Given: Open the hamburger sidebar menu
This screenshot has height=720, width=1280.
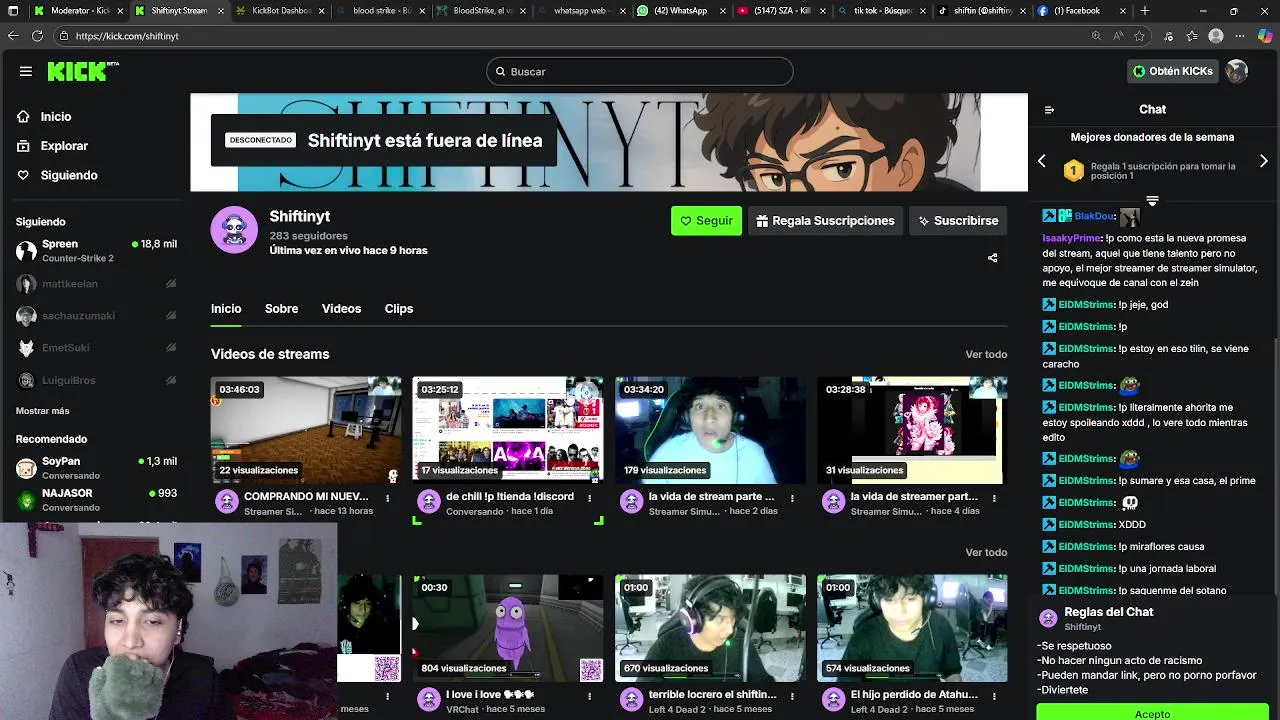Looking at the screenshot, I should 26,71.
